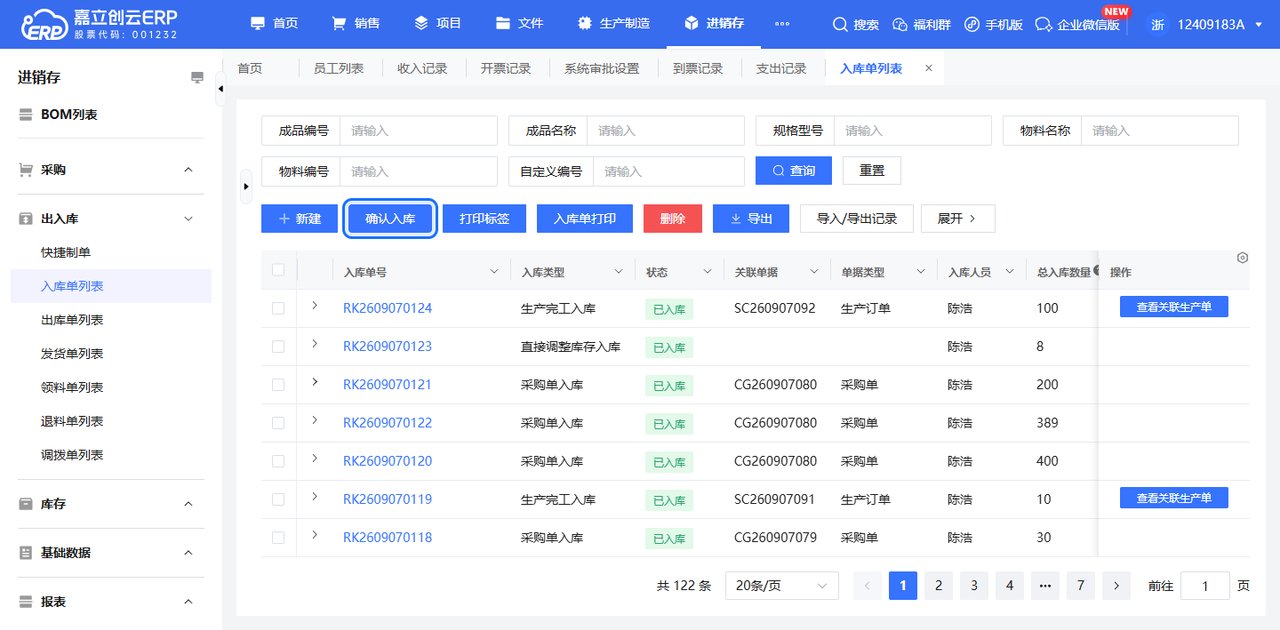Expand row details for RK2609070119
Viewport: 1280px width, 630px height.
click(x=314, y=496)
